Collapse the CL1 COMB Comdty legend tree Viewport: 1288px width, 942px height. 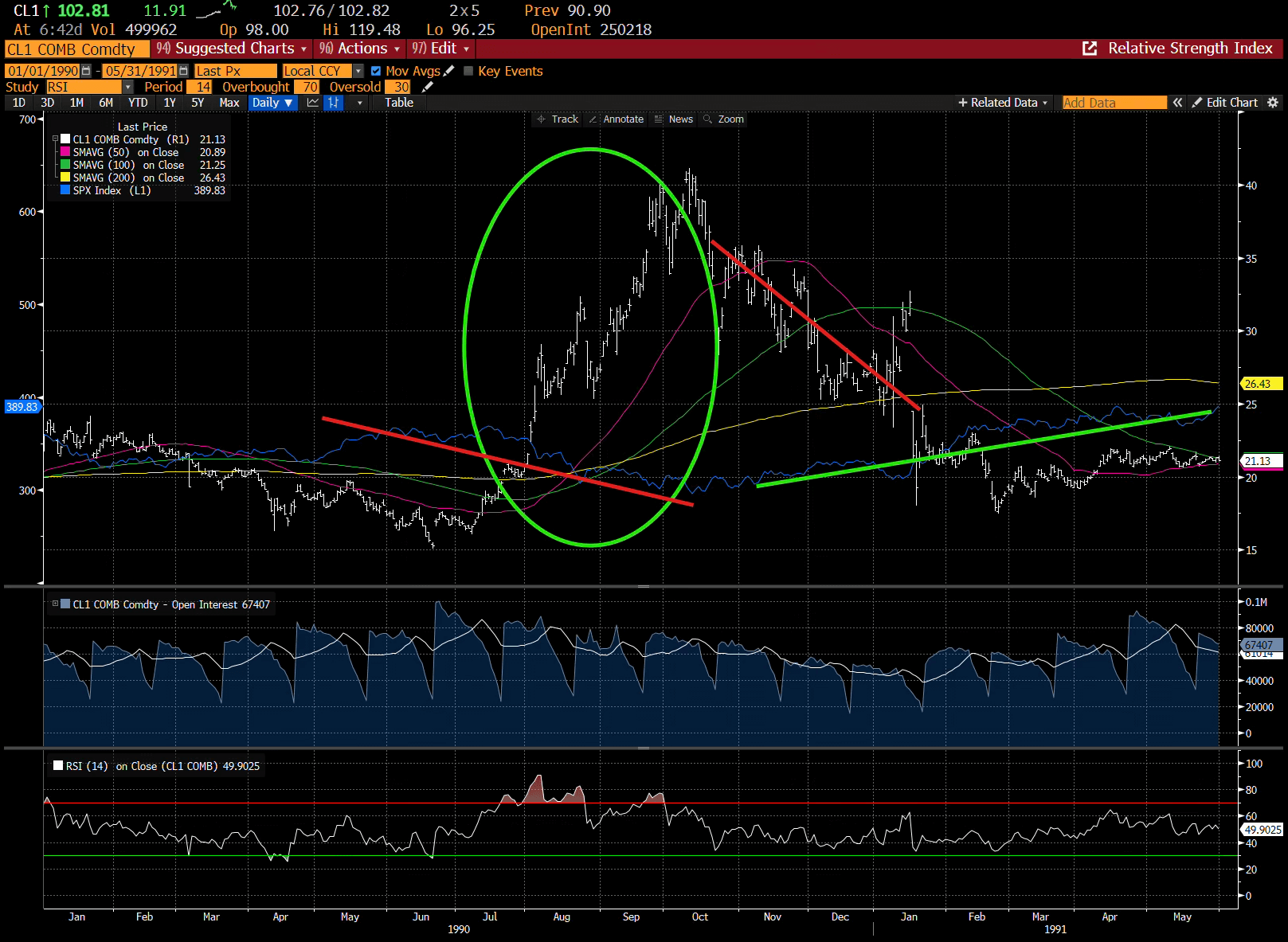click(56, 139)
